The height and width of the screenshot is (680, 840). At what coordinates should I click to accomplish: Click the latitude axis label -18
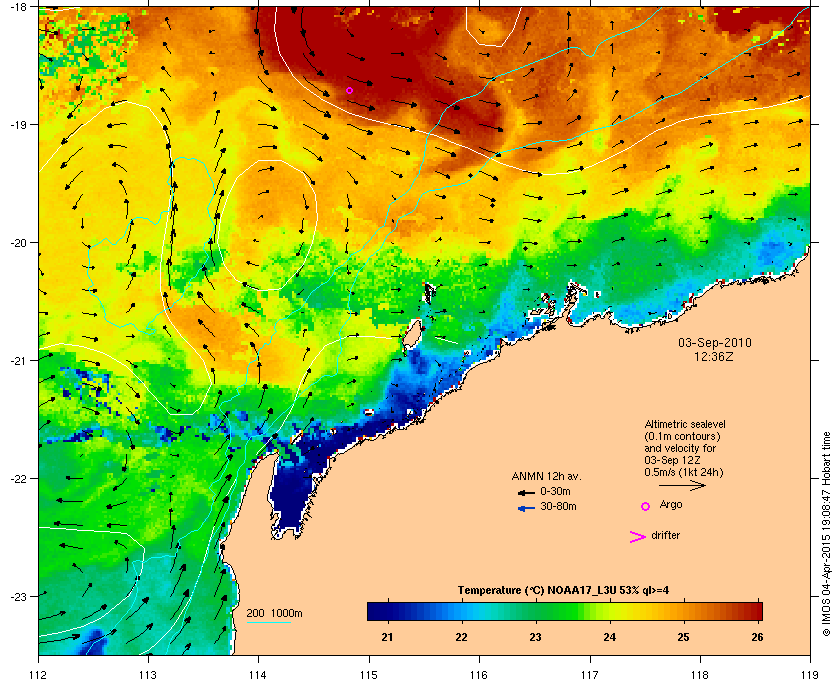pyautogui.click(x=18, y=6)
